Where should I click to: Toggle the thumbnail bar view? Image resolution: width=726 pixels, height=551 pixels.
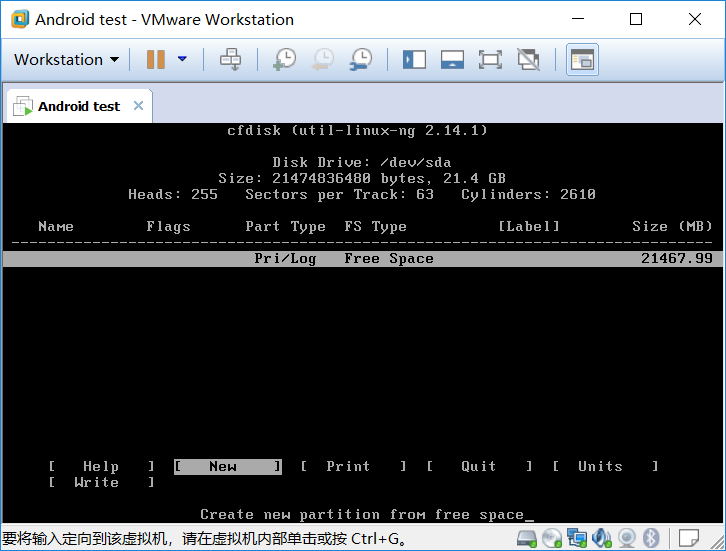(452, 60)
